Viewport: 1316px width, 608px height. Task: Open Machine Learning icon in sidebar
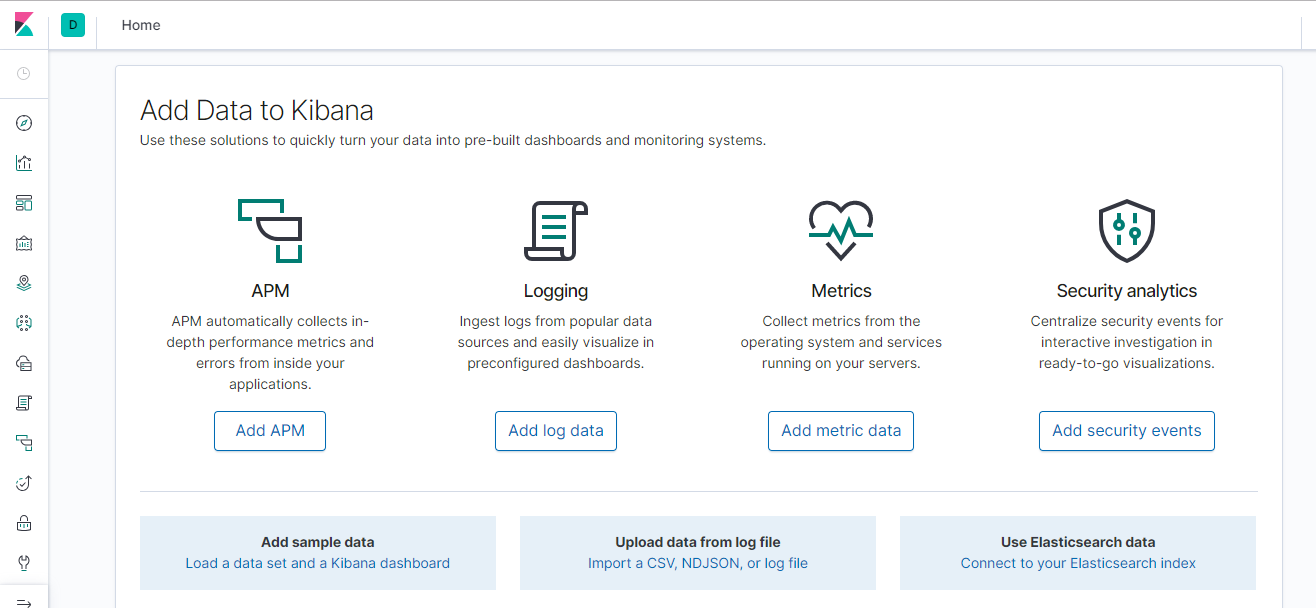pyautogui.click(x=24, y=323)
